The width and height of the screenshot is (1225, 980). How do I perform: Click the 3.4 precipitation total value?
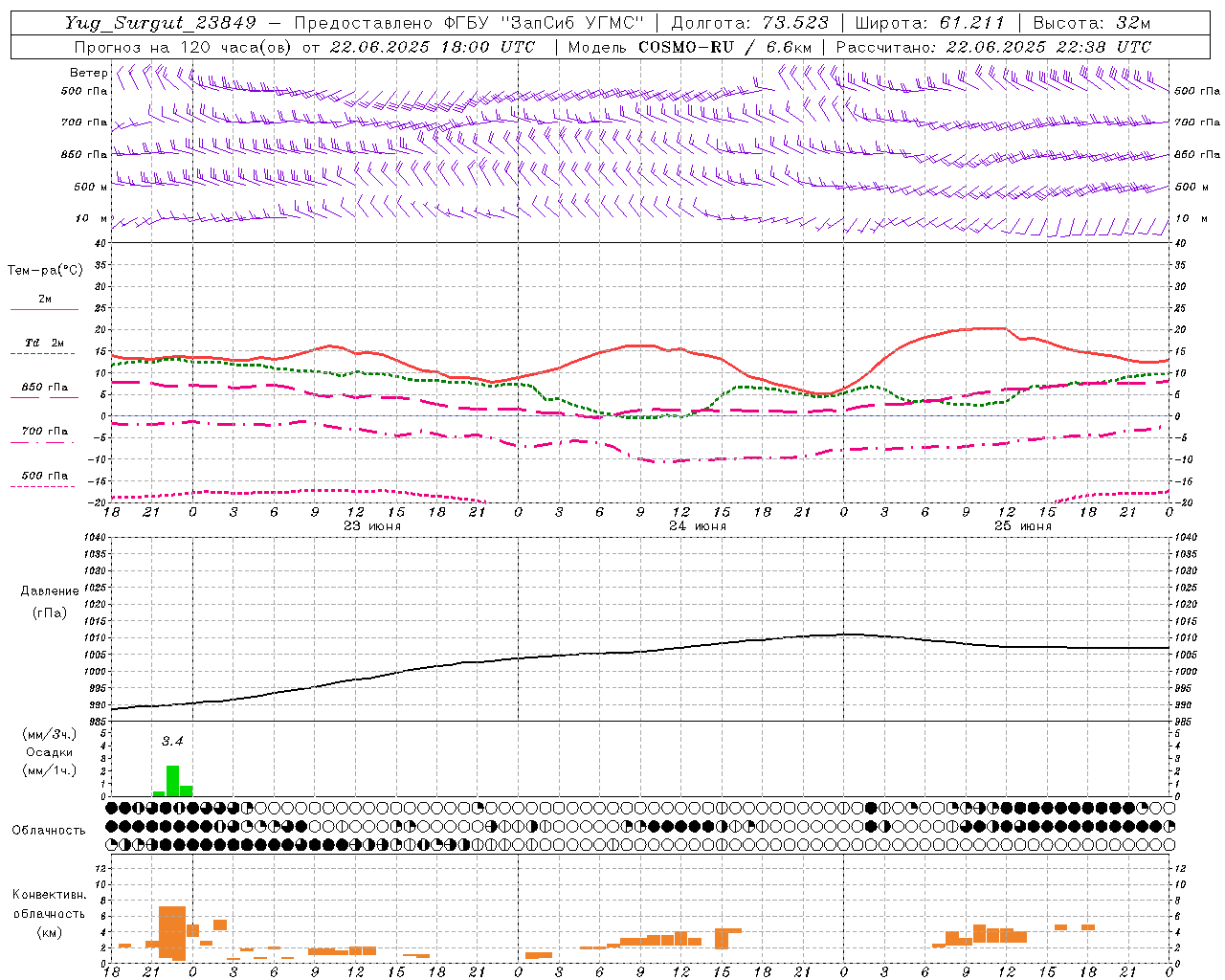click(172, 741)
